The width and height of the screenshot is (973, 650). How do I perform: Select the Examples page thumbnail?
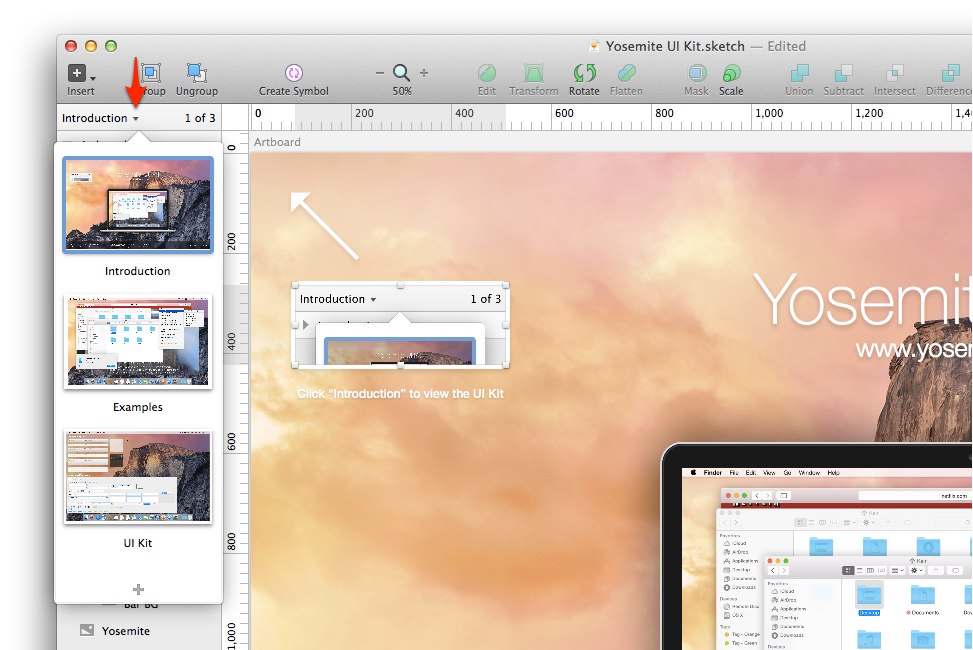(138, 341)
